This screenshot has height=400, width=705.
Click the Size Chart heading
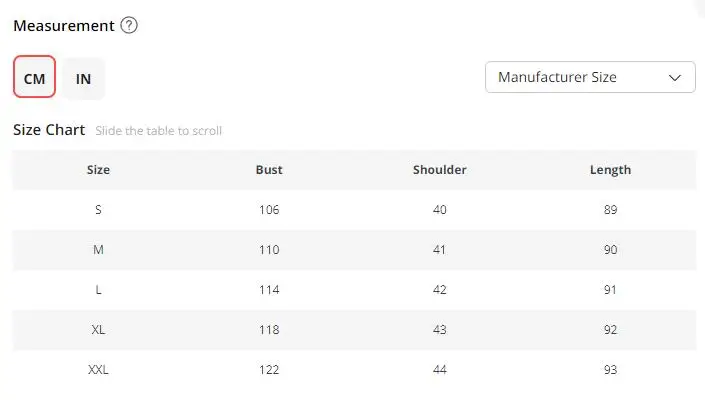(49, 130)
